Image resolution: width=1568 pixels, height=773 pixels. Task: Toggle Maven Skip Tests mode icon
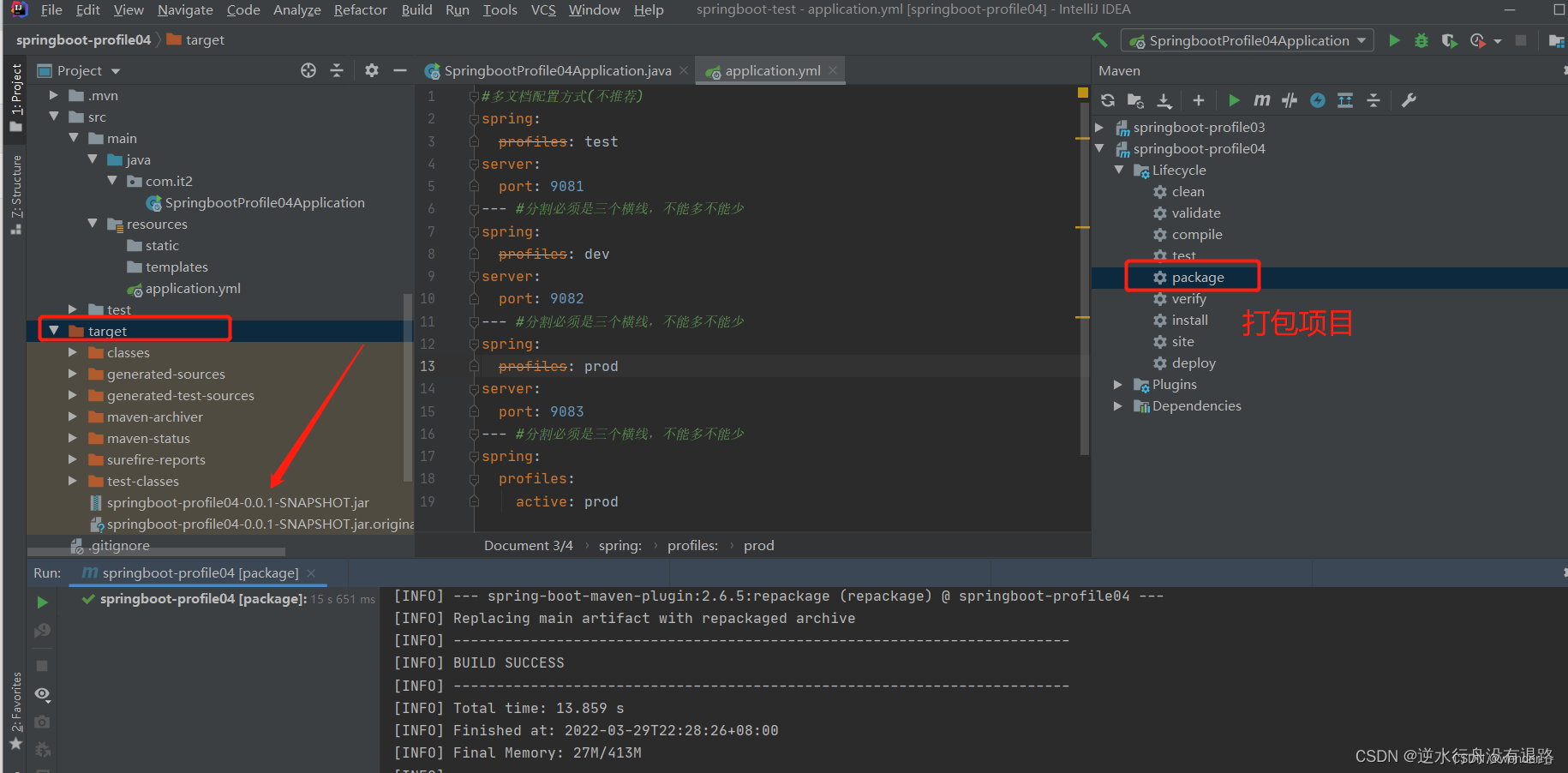tap(1290, 100)
